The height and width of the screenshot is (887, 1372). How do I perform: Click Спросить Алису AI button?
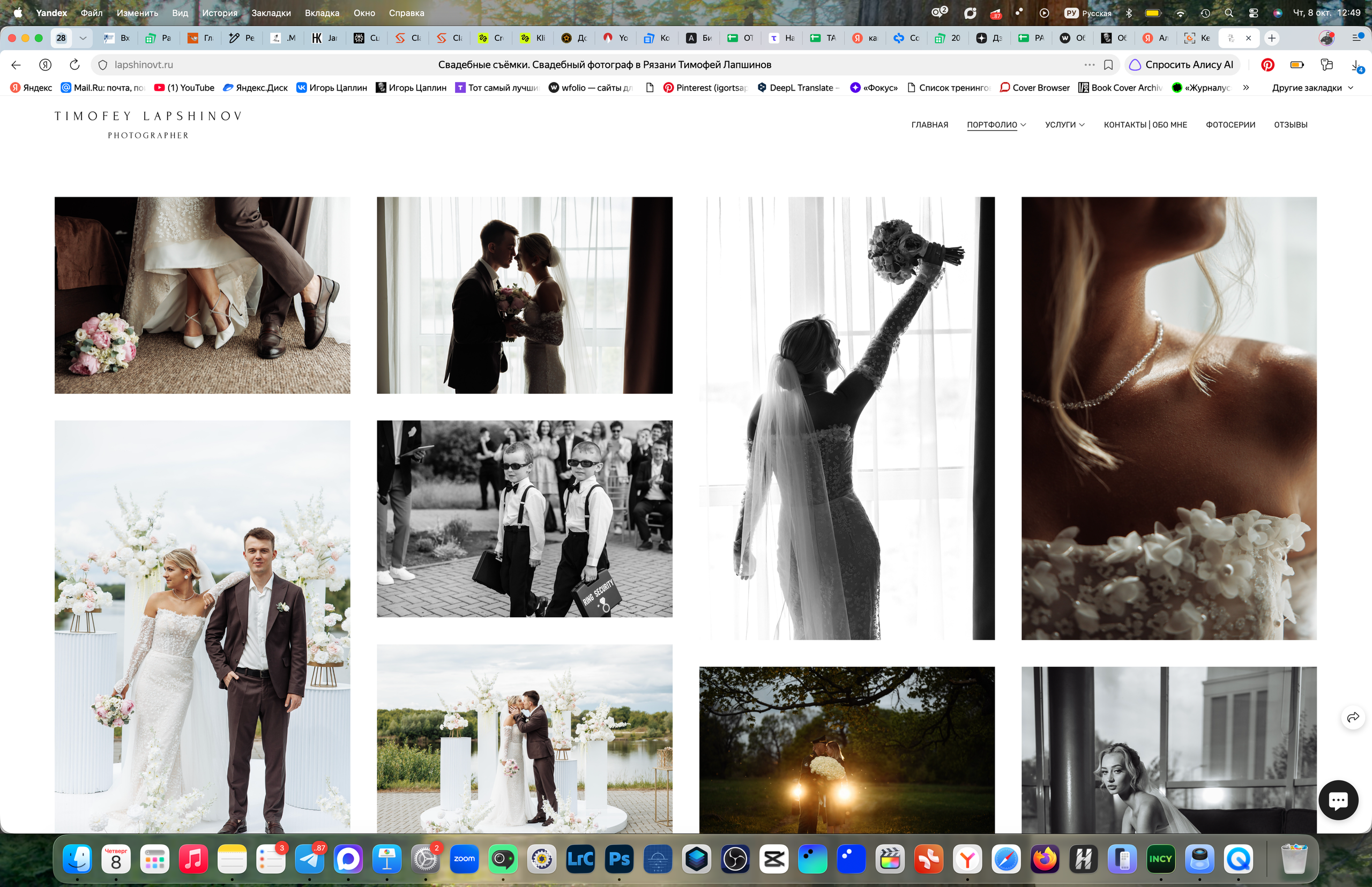point(1181,64)
